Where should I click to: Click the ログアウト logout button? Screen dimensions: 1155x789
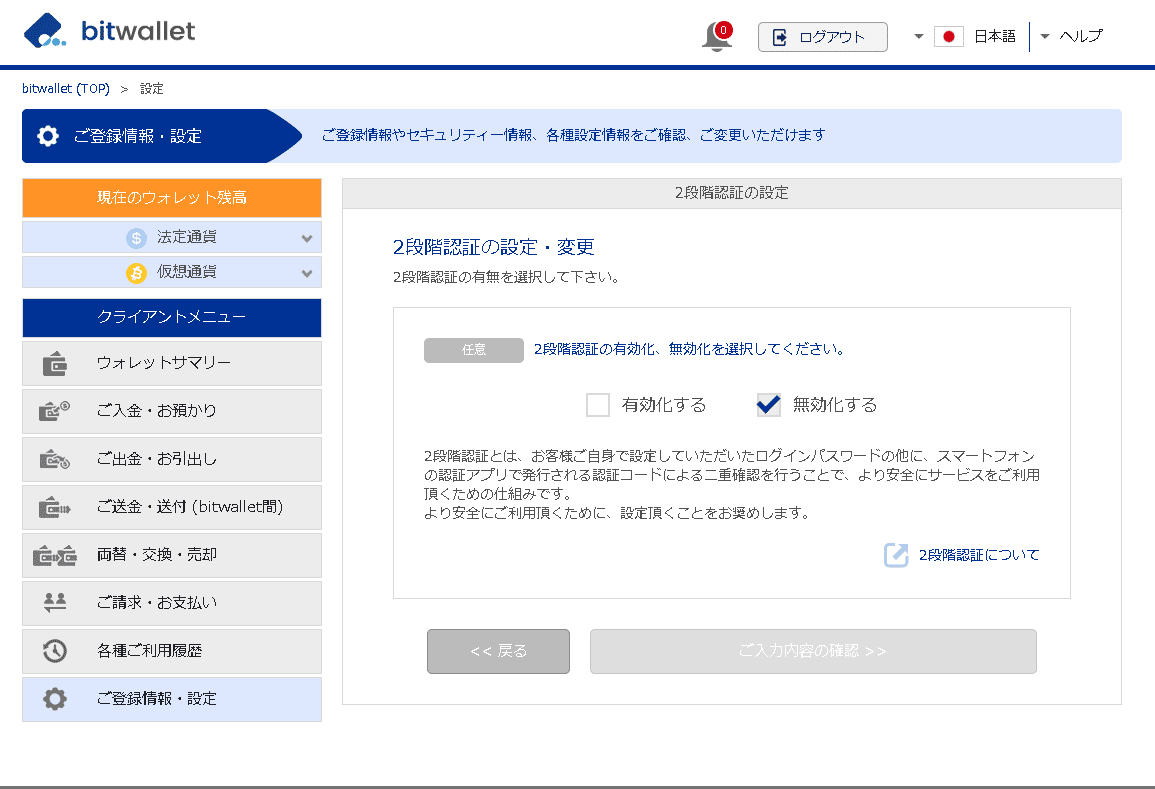pyautogui.click(x=823, y=37)
